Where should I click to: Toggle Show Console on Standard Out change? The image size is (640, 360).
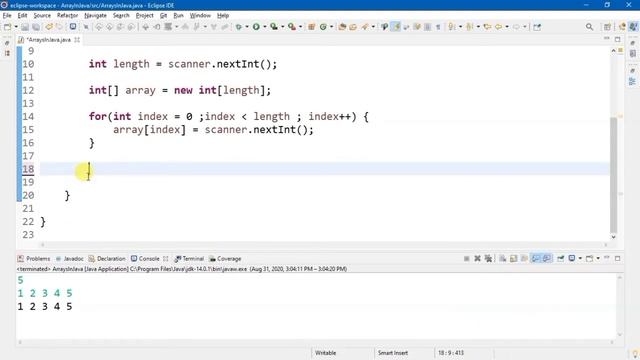pos(536,259)
